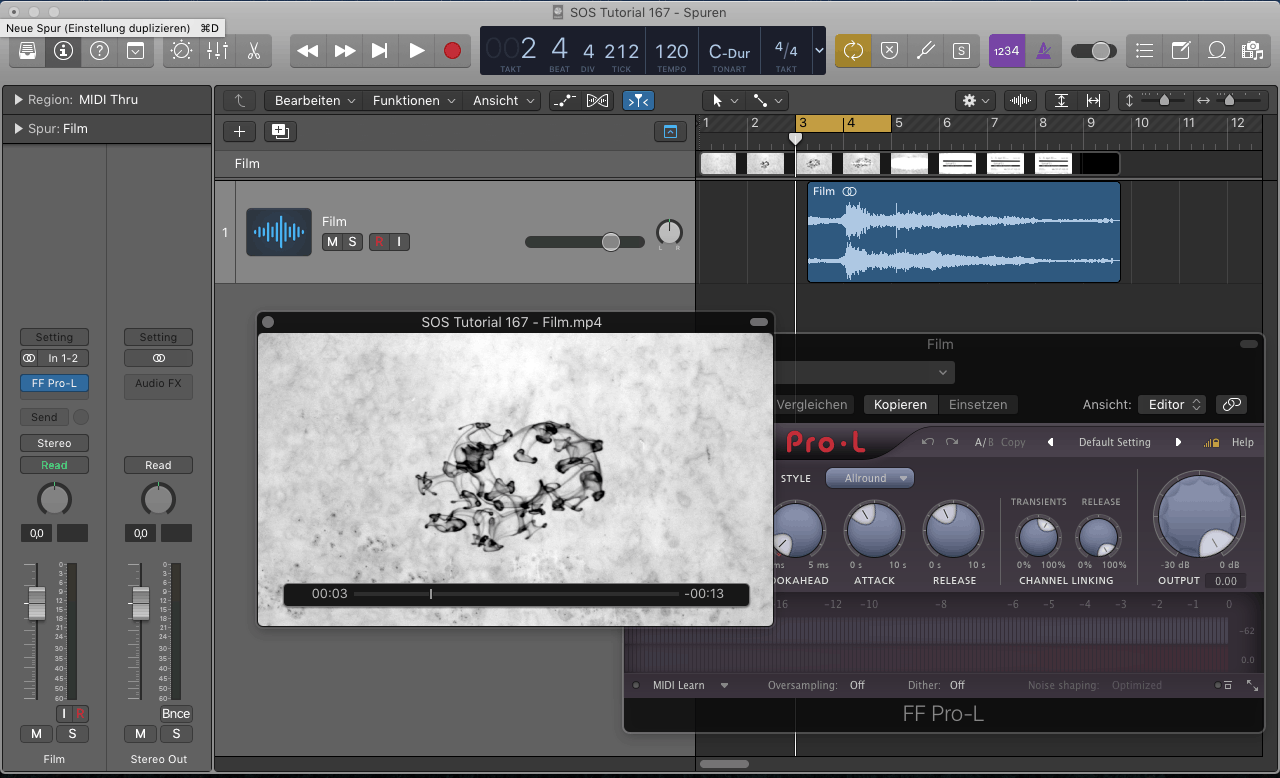Mute the Film track header
The height and width of the screenshot is (778, 1280).
click(x=332, y=242)
